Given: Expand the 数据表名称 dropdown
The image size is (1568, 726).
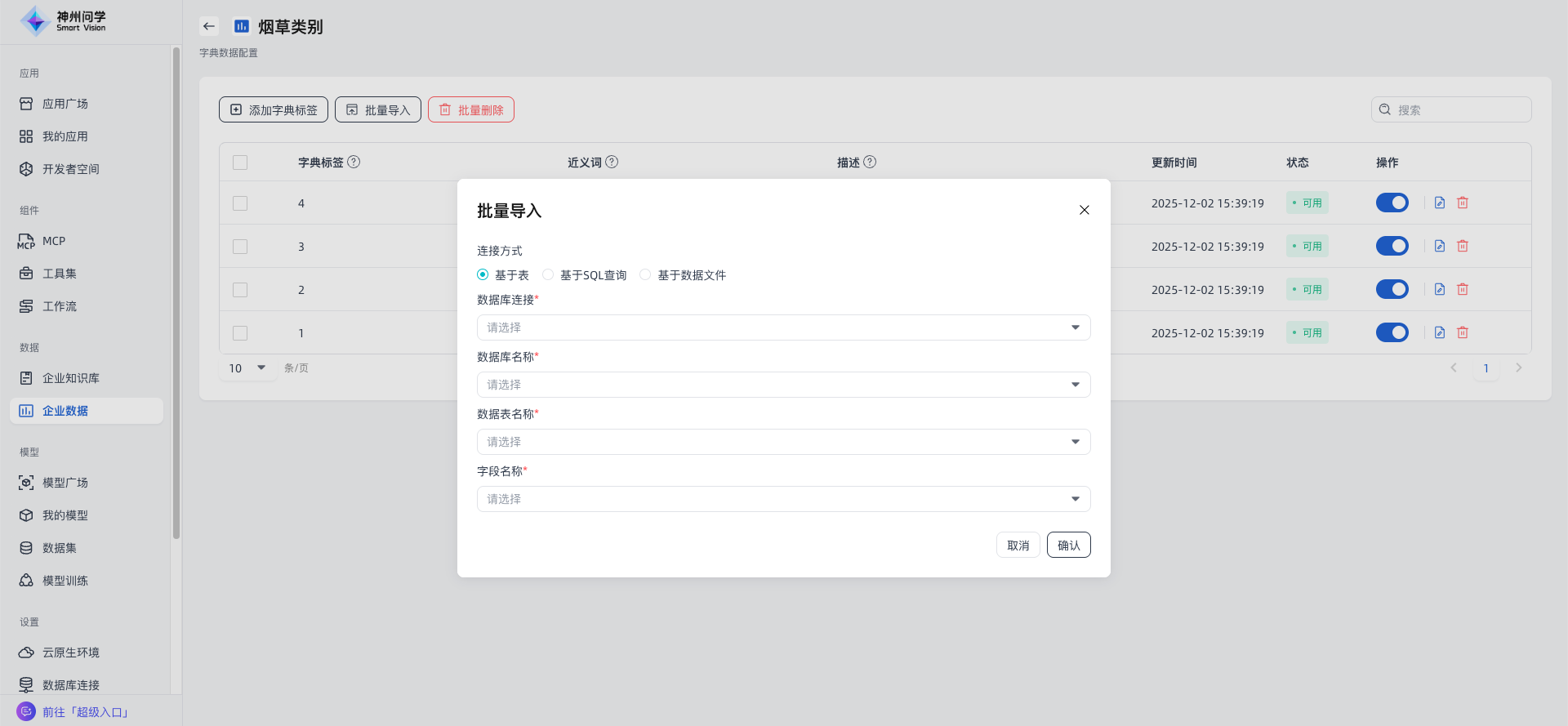Looking at the screenshot, I should (783, 442).
